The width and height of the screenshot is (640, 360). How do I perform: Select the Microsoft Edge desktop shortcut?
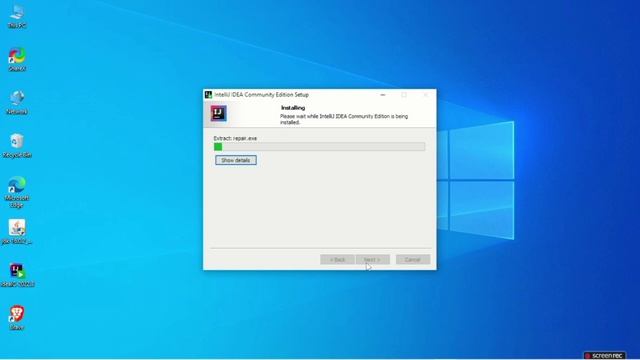[x=17, y=192]
